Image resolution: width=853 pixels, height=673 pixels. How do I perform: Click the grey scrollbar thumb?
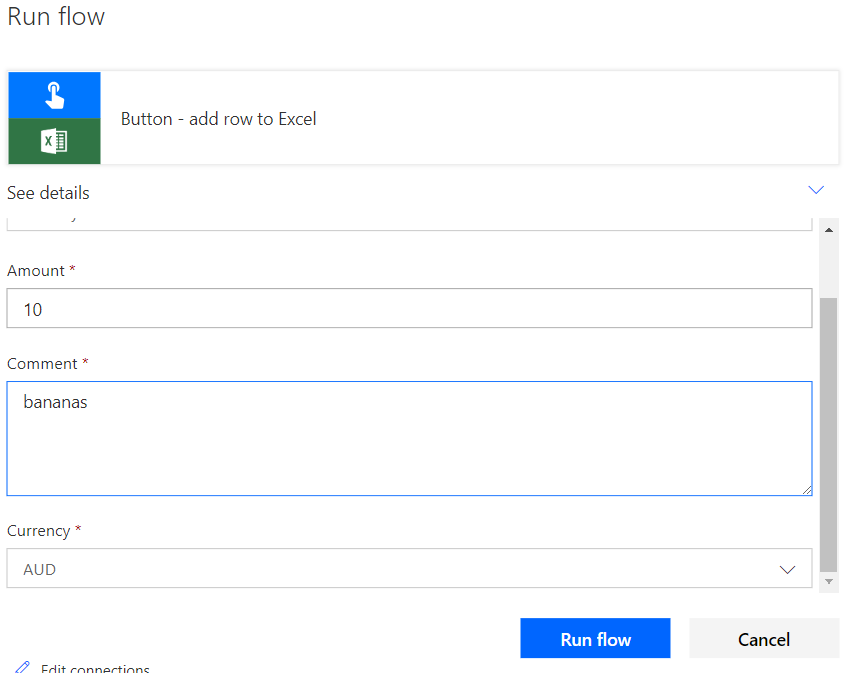pyautogui.click(x=828, y=430)
